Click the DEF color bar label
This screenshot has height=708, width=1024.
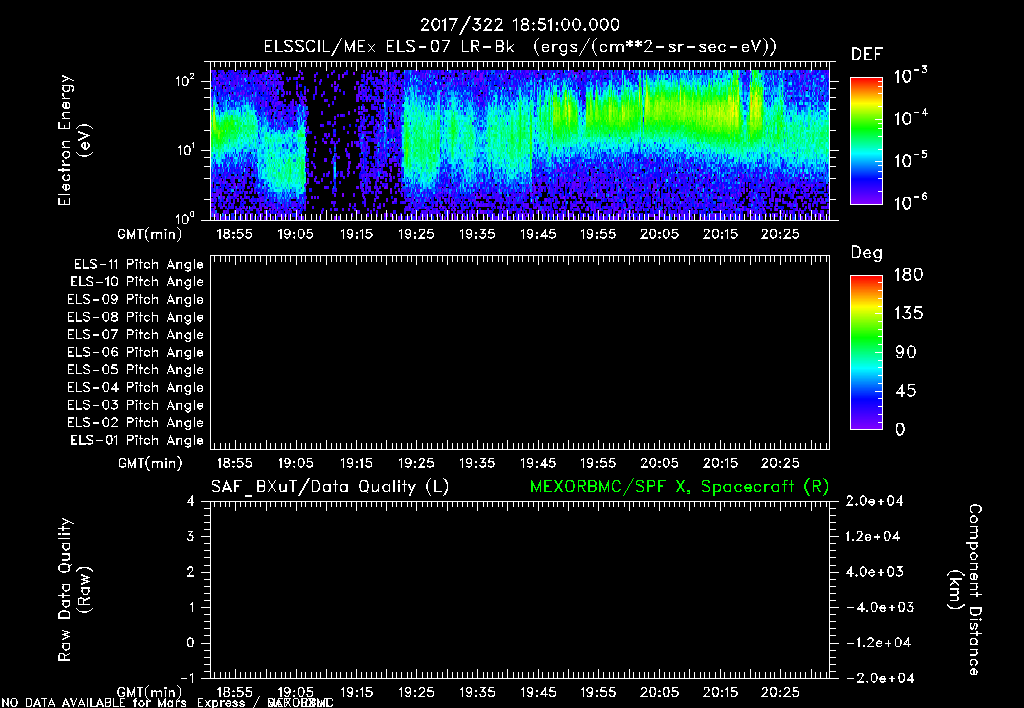pos(867,55)
